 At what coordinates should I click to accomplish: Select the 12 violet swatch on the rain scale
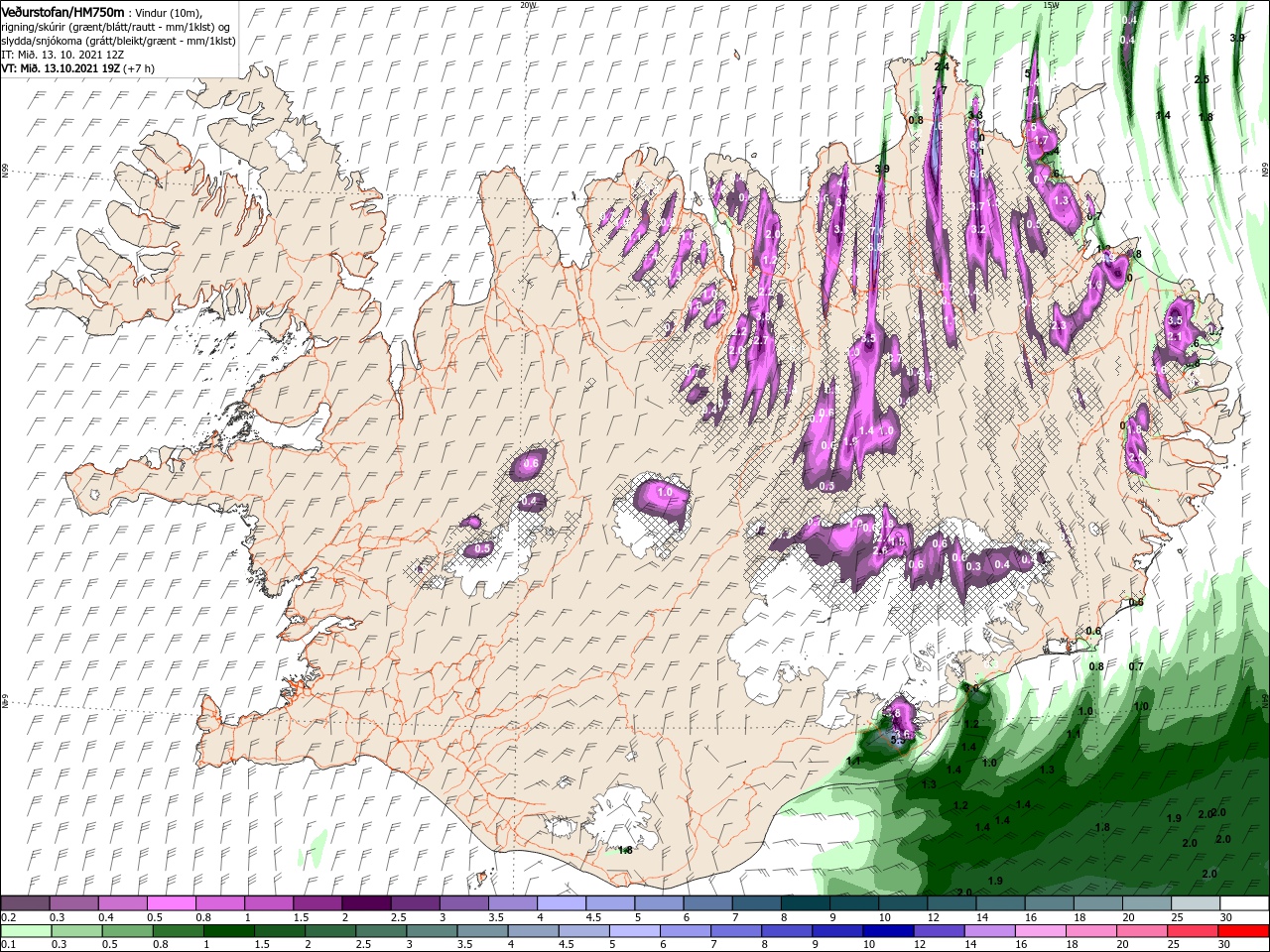938,931
